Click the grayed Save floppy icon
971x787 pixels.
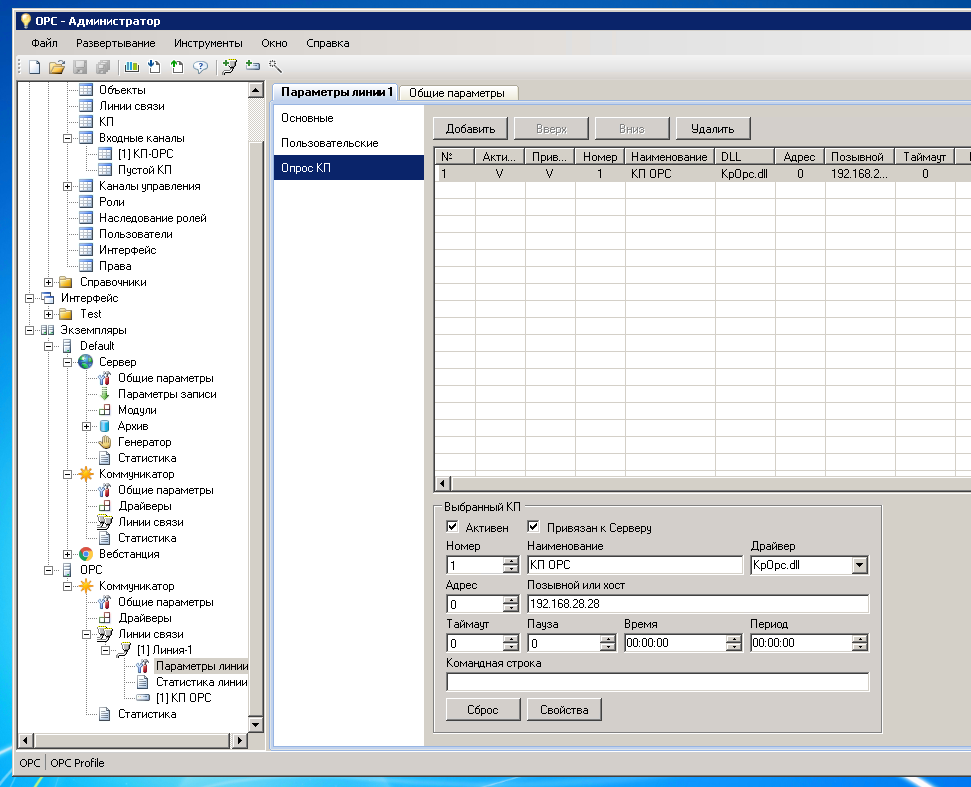80,67
